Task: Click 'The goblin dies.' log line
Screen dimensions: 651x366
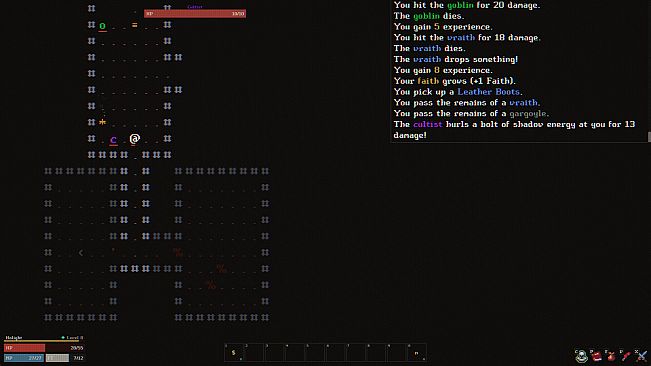Action: pyautogui.click(x=429, y=16)
